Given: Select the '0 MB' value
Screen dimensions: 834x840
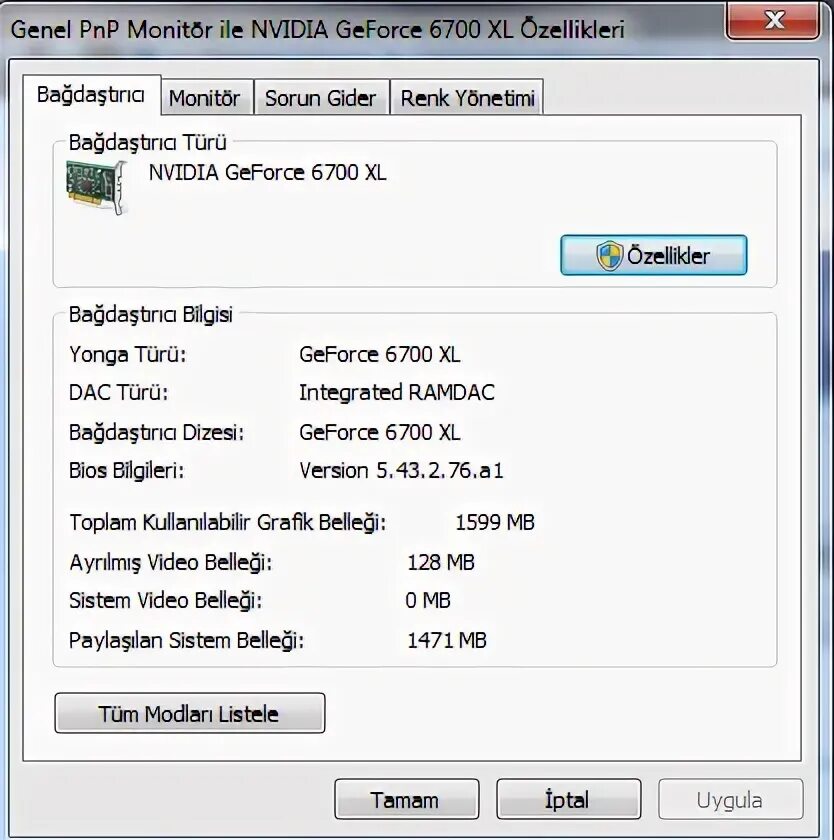Looking at the screenshot, I should click(427, 601).
